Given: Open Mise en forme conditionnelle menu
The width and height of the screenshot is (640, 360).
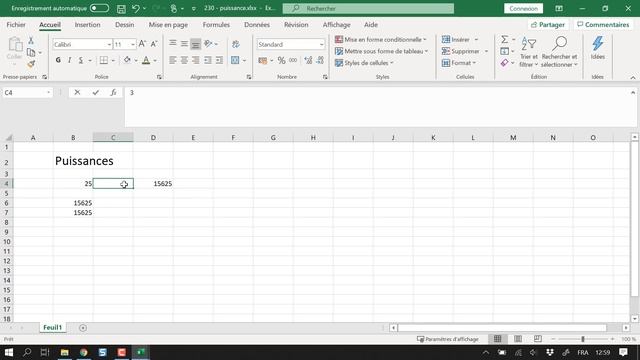Looking at the screenshot, I should [x=380, y=40].
